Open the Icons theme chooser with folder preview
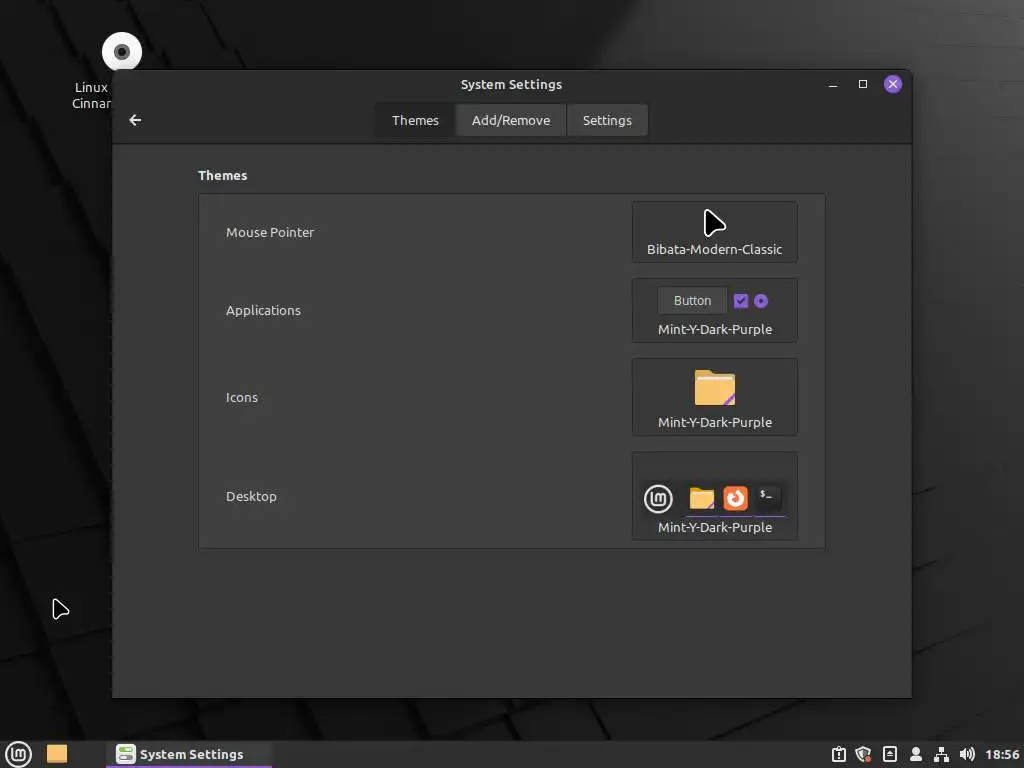The image size is (1024, 768). (x=714, y=397)
